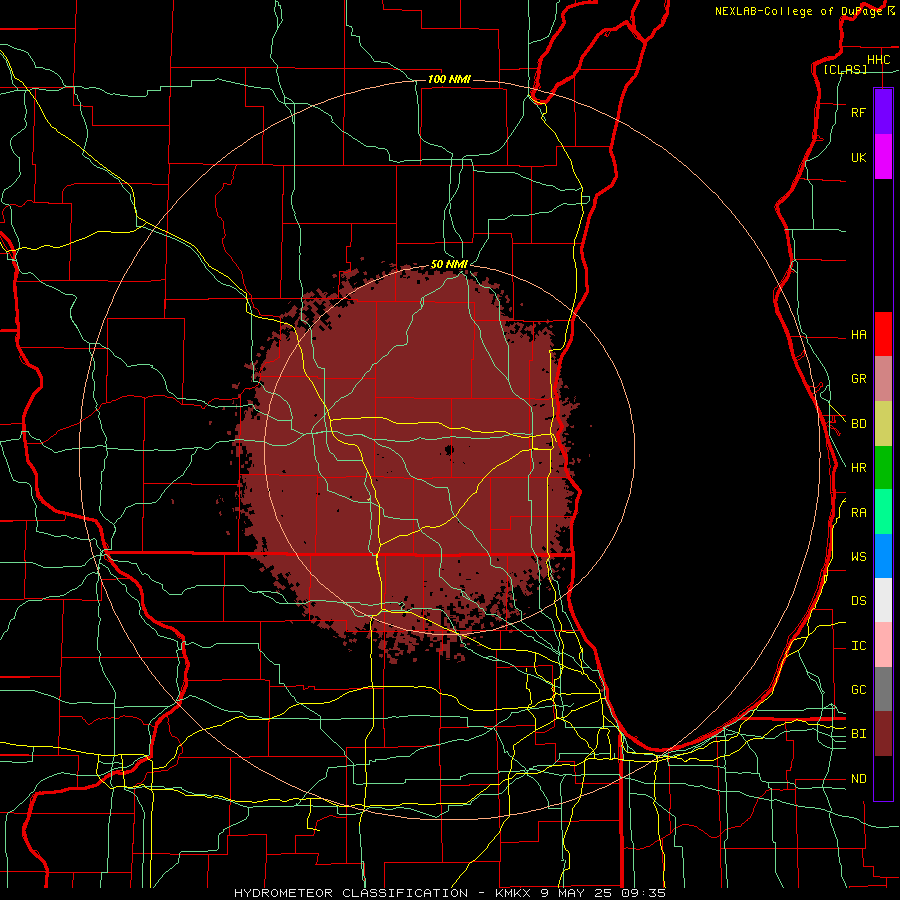
Task: Select the yellow BD legend swatch
Action: (x=883, y=424)
